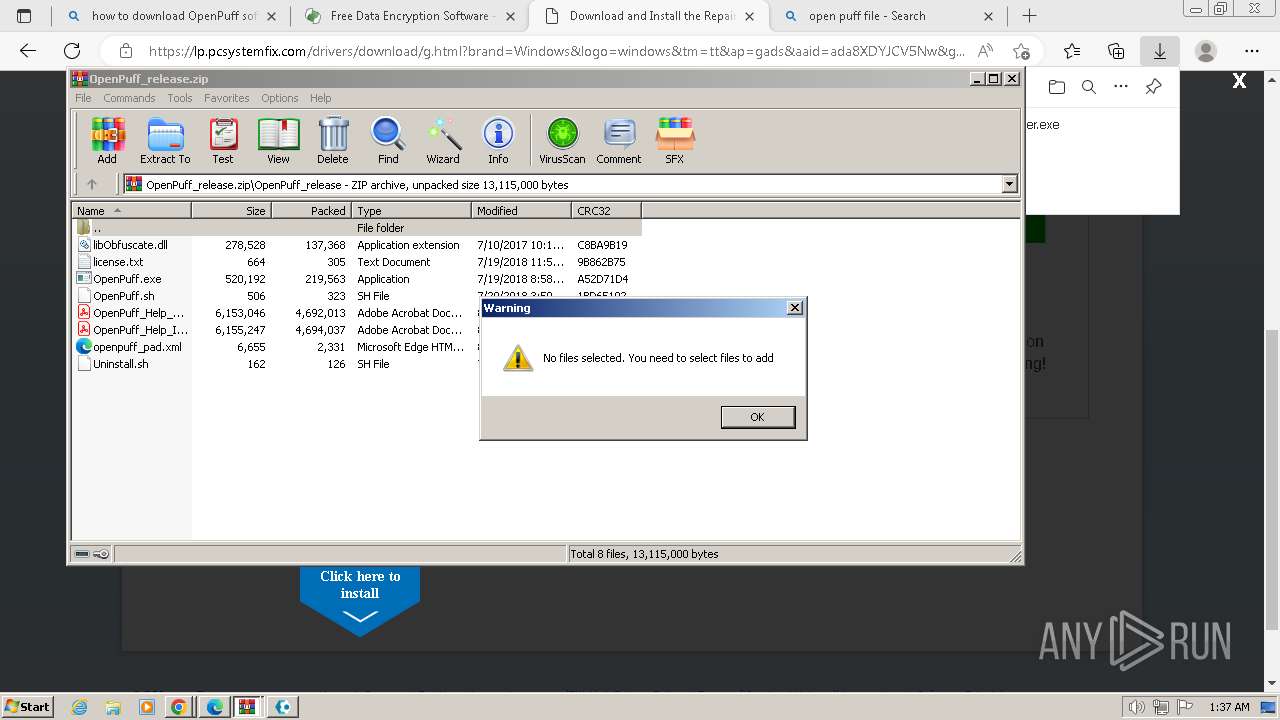Sort by Size column header
Image resolution: width=1280 pixels, height=720 pixels.
pyautogui.click(x=231, y=210)
